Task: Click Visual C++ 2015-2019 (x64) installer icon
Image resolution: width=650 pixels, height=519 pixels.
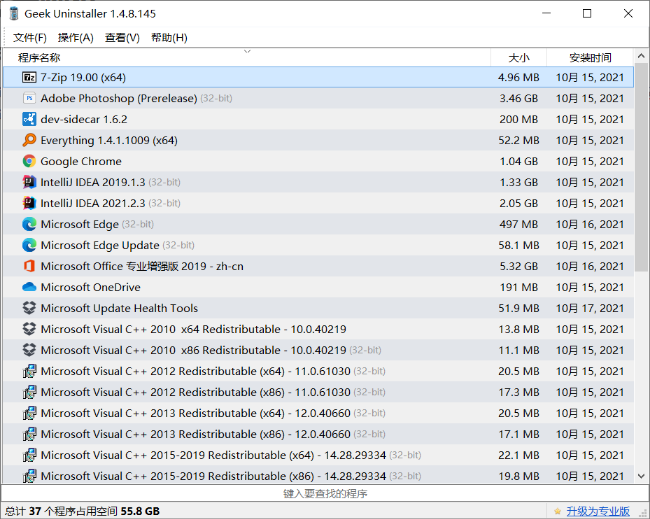Action: (29, 455)
